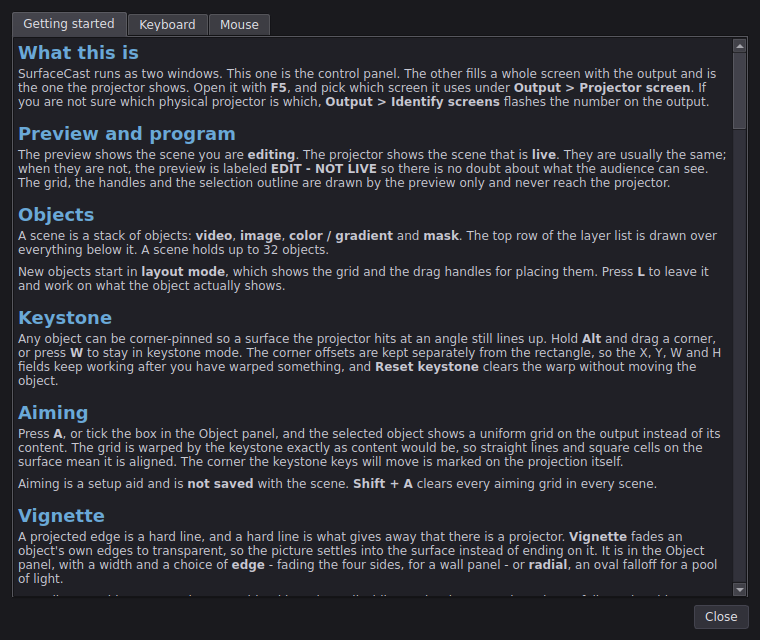The image size is (760, 640).
Task: Click the bold 'EDIT - NOT LIVE' text
Action: click(324, 169)
